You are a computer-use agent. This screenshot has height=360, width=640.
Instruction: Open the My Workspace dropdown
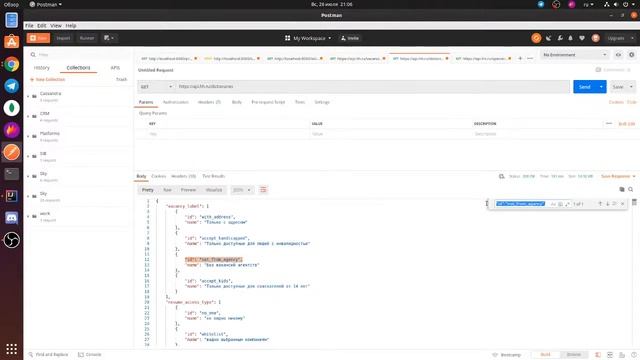308,38
